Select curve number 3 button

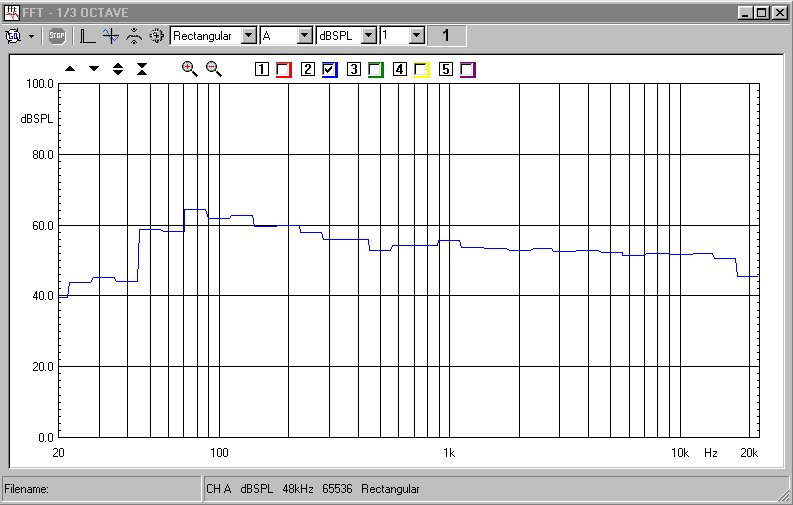click(x=354, y=69)
